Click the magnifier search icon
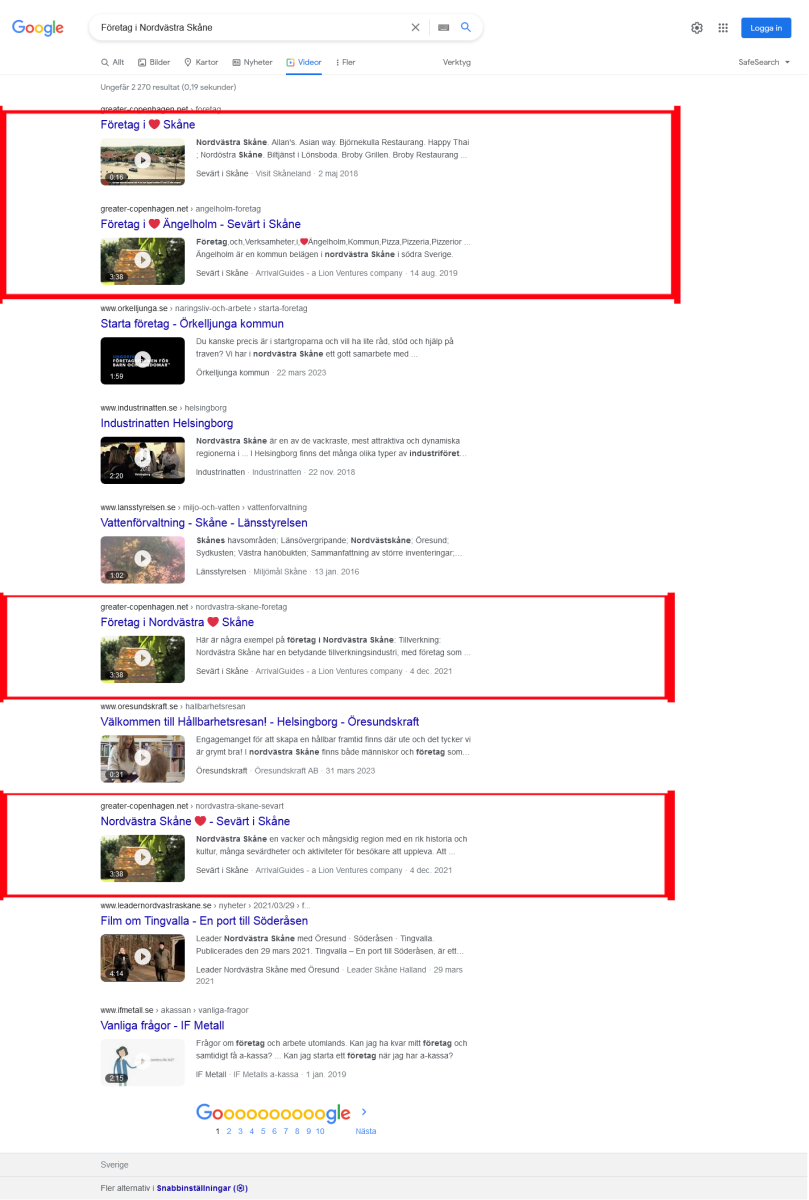 pos(466,28)
